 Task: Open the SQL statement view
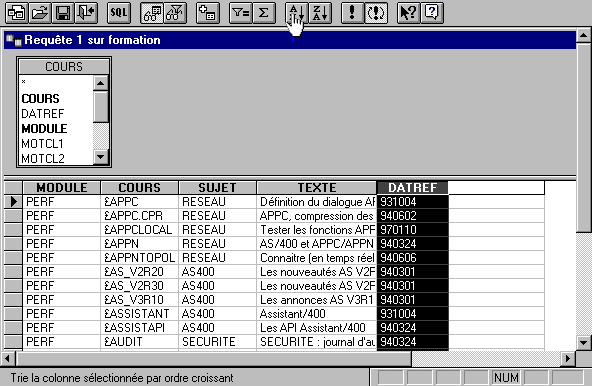tap(119, 13)
